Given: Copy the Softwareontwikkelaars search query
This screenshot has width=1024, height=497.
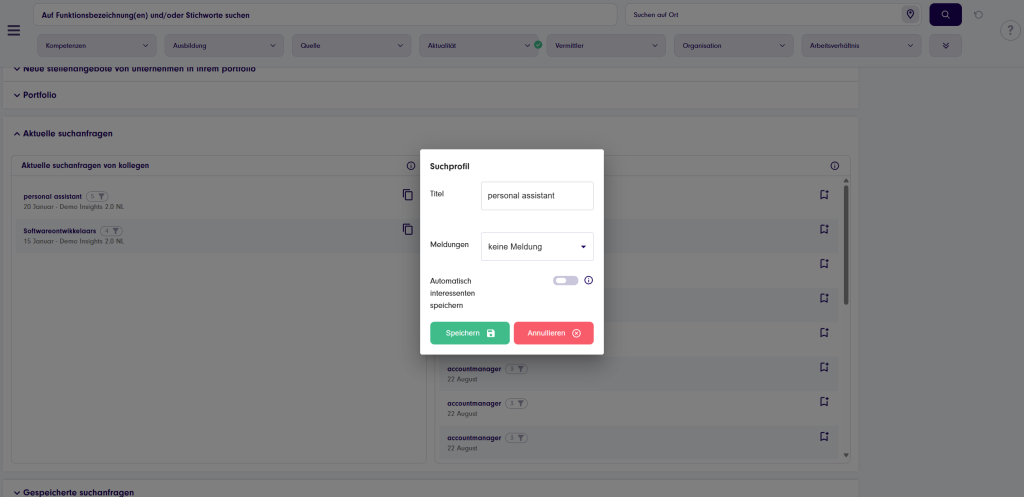Looking at the screenshot, I should (x=407, y=229).
